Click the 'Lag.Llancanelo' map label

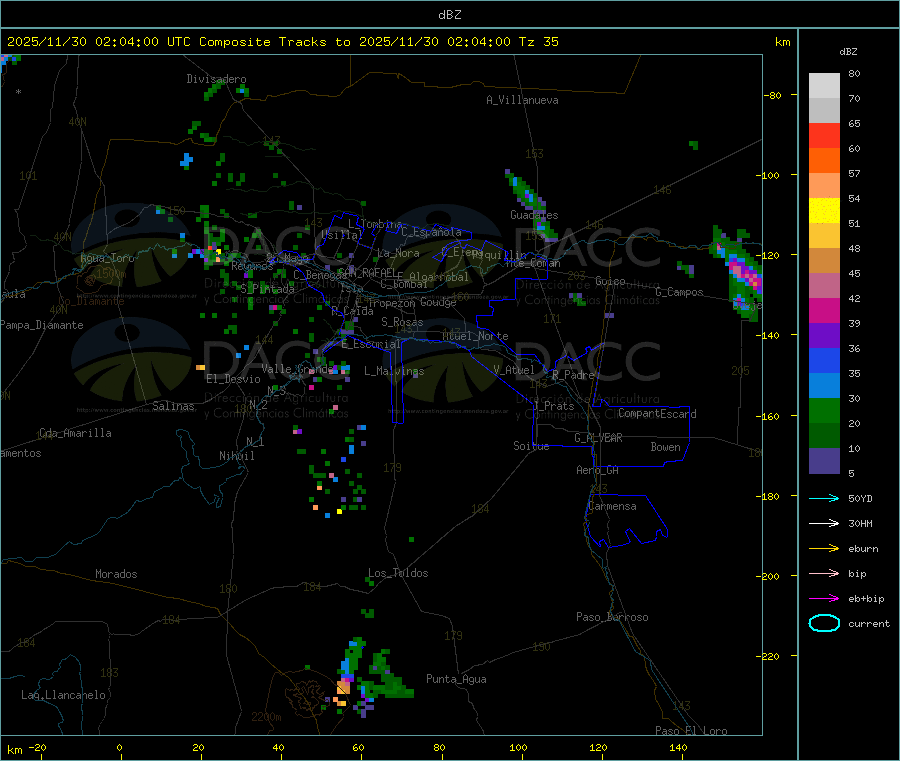tap(63, 695)
